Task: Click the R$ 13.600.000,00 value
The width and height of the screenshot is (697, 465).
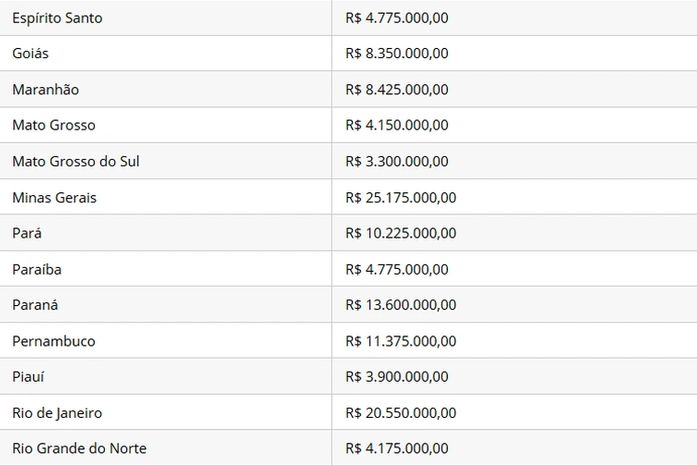Action: 401,305
